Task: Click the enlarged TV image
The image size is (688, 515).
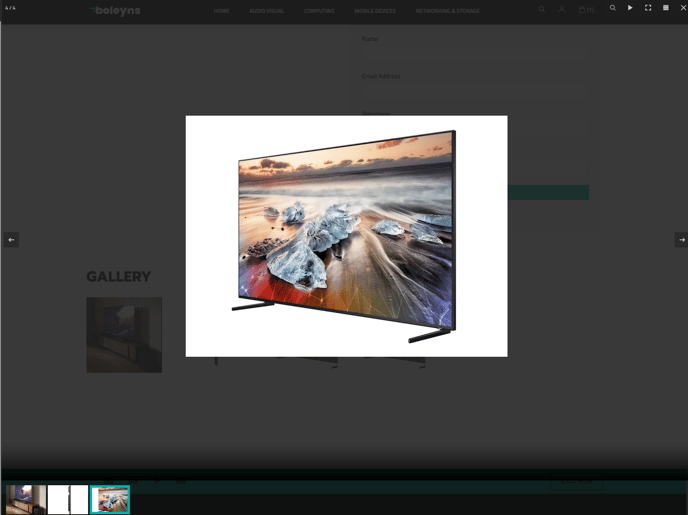Action: pyautogui.click(x=347, y=236)
